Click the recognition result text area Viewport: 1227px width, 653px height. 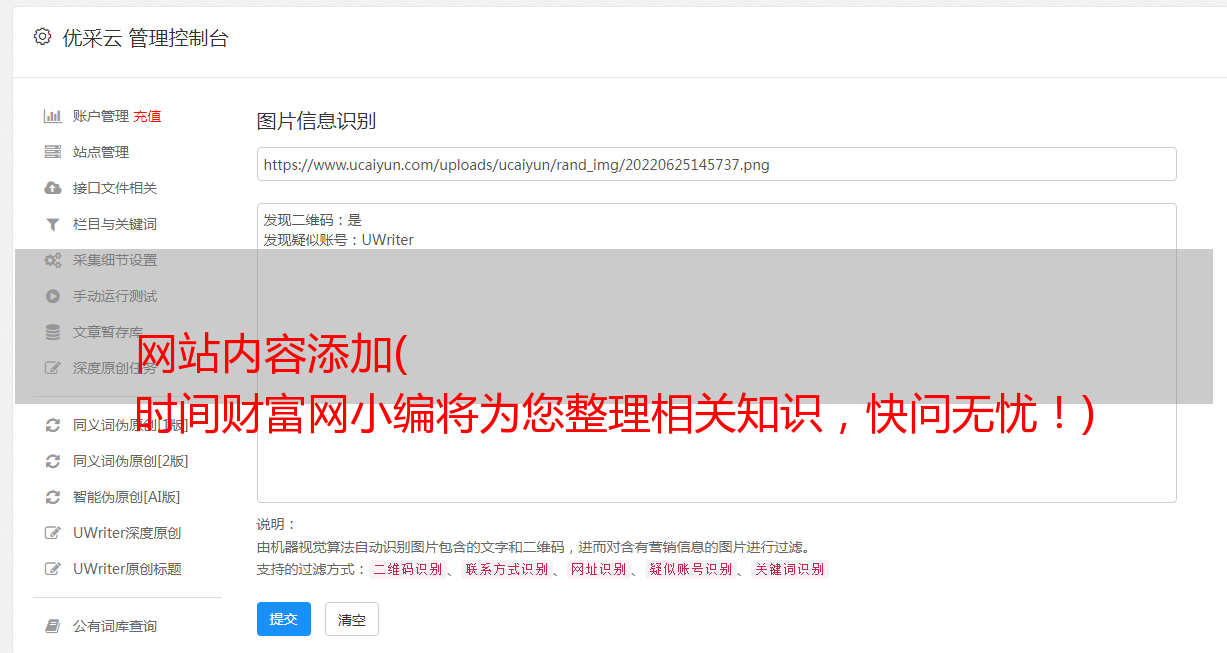click(x=716, y=353)
